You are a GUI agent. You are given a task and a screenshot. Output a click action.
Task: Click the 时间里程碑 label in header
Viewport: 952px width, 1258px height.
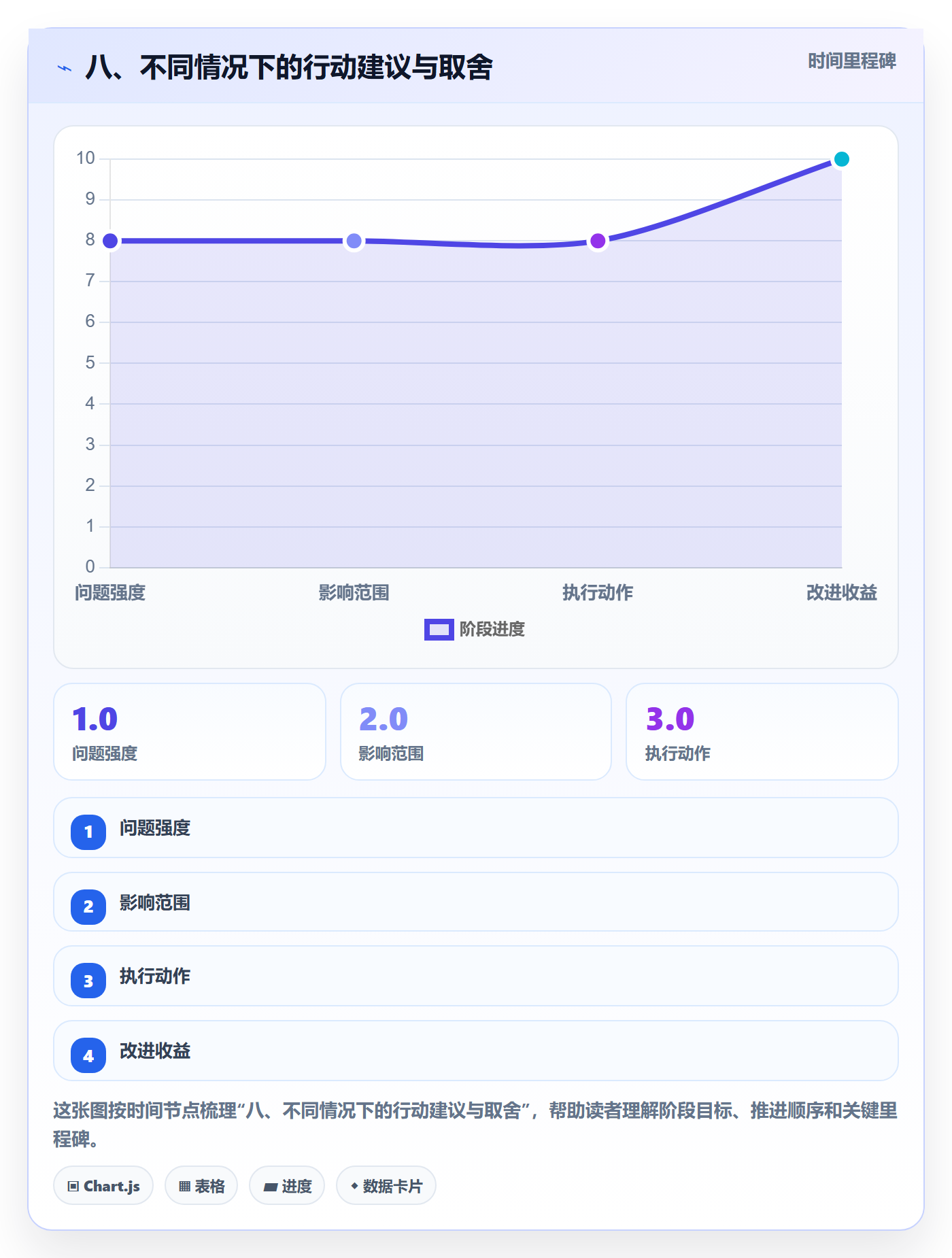tap(851, 61)
